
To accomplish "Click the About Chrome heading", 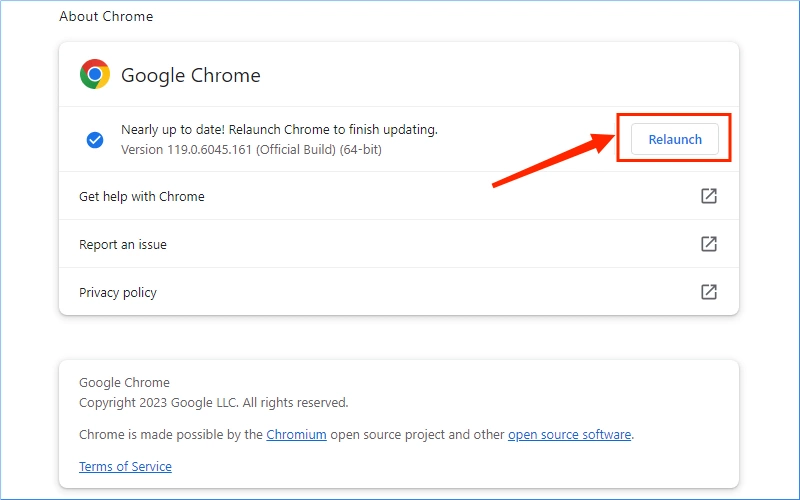I will [106, 16].
